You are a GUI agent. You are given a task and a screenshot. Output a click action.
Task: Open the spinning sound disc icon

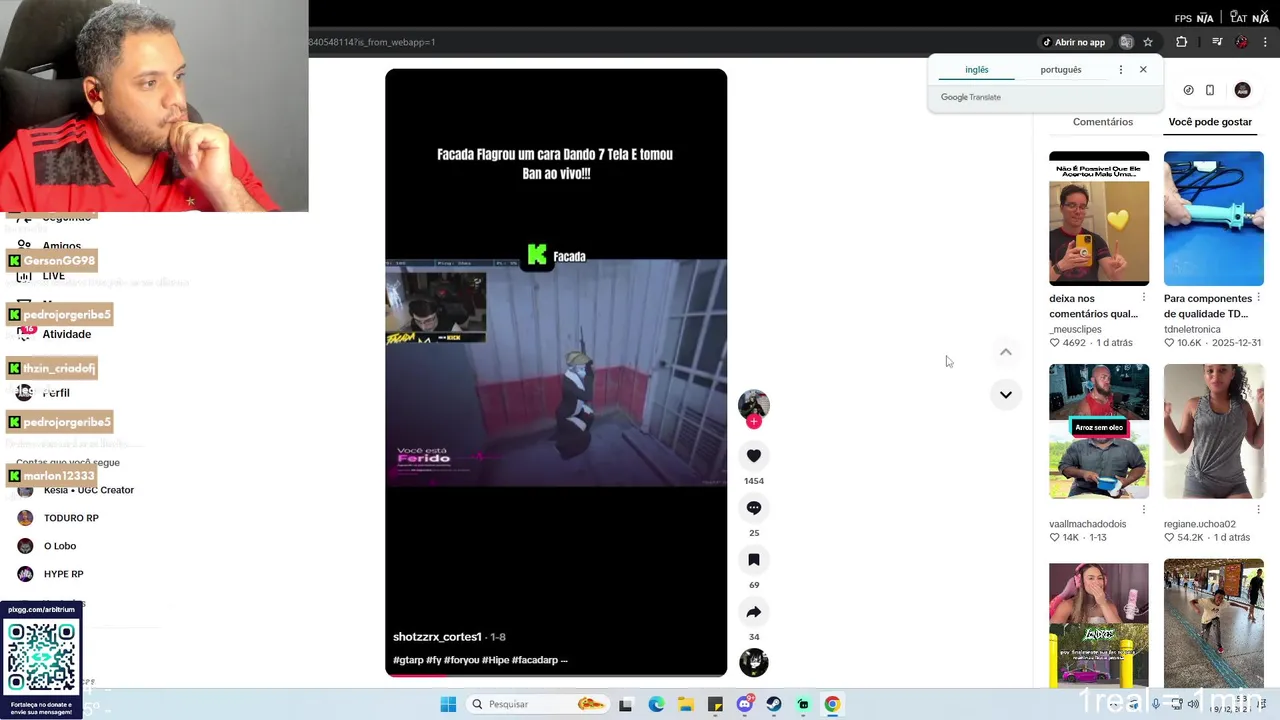tap(754, 662)
